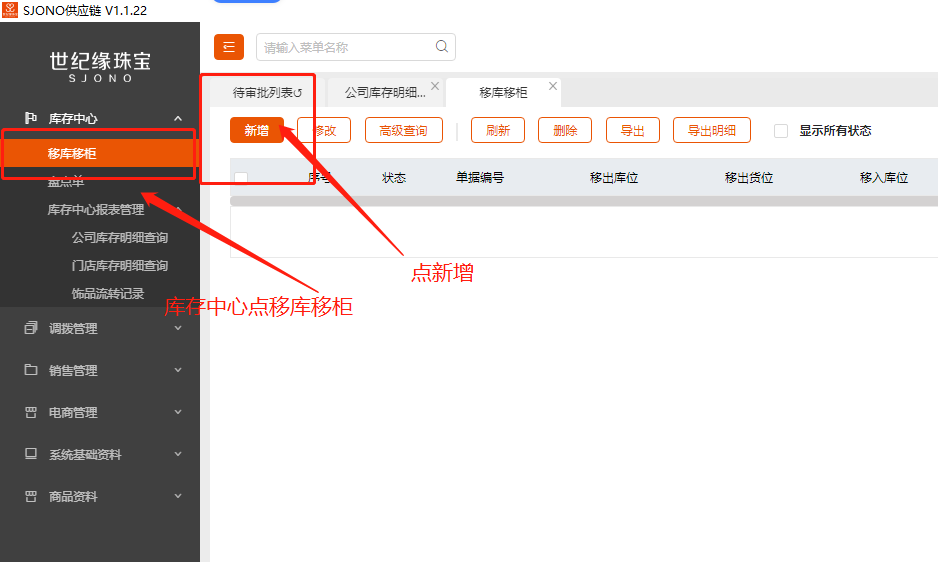Close the 移库移柜 tab
938x562 pixels.
[x=551, y=86]
